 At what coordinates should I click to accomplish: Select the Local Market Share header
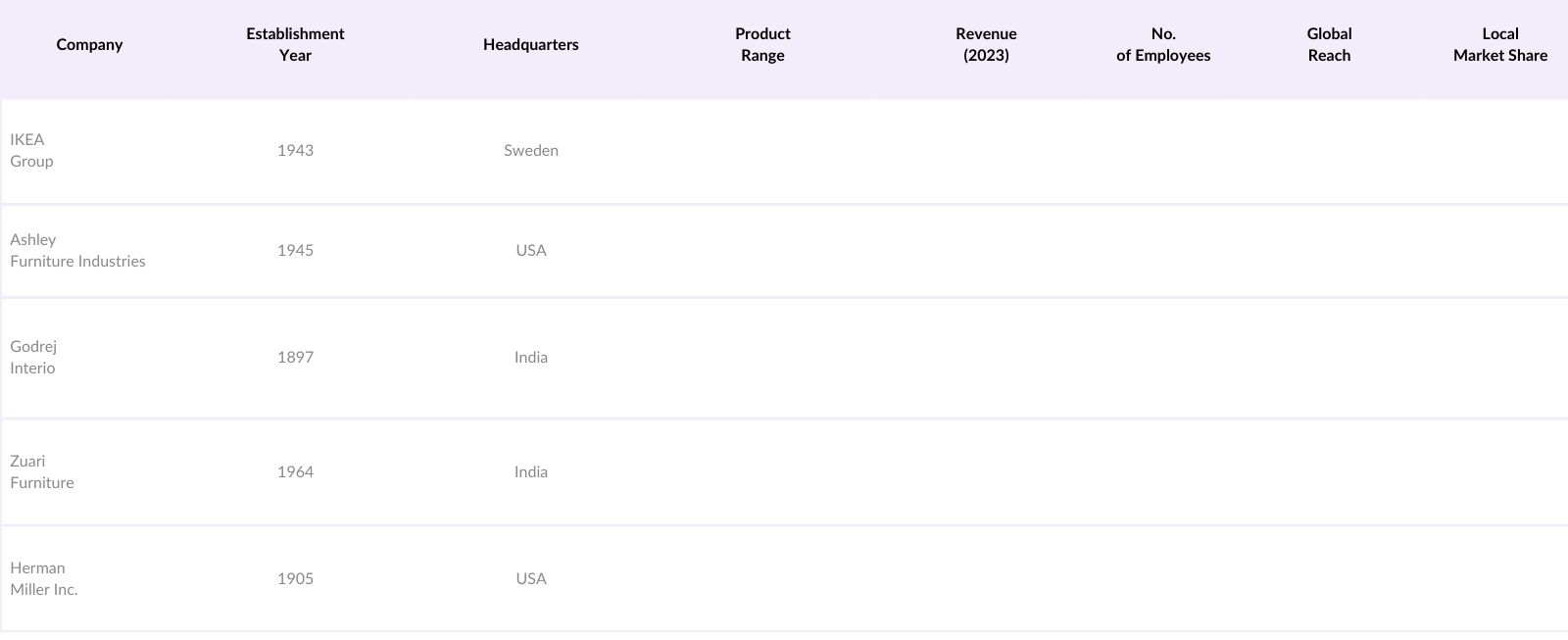[1499, 45]
